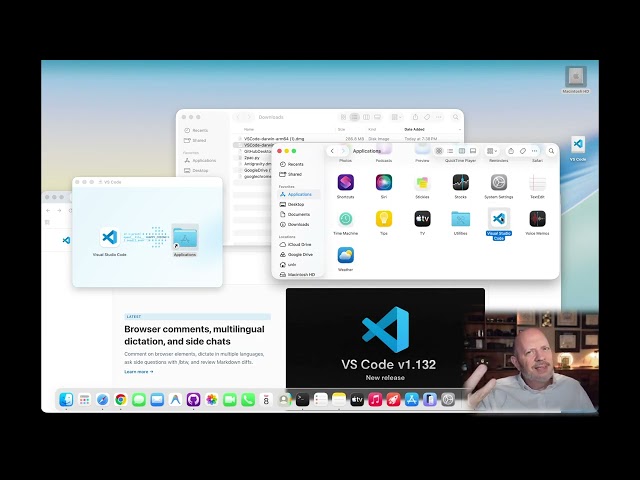Select the Weather app icon

(345, 256)
